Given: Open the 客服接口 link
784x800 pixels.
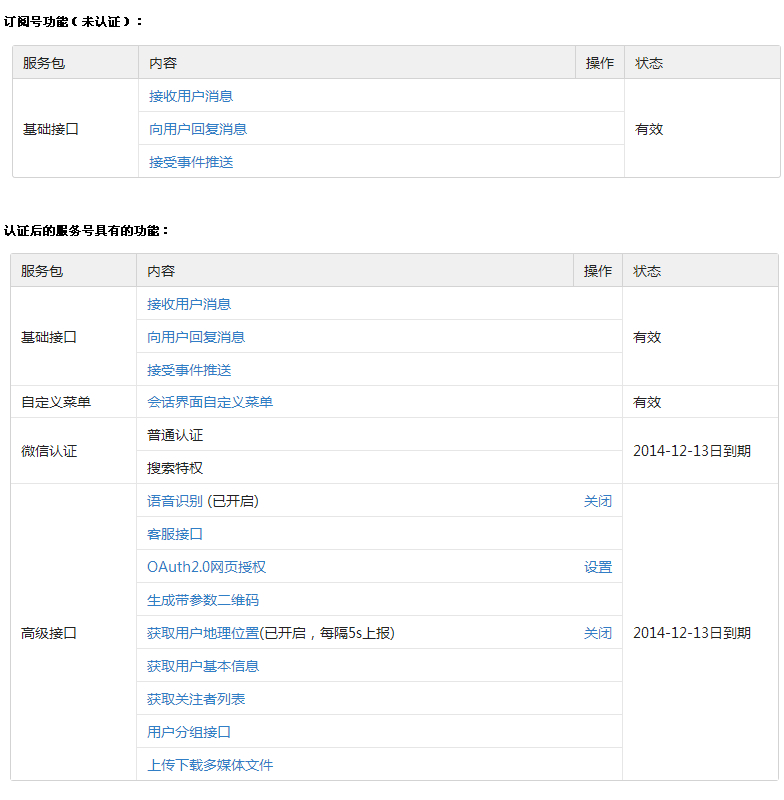Looking at the screenshot, I should pos(175,534).
